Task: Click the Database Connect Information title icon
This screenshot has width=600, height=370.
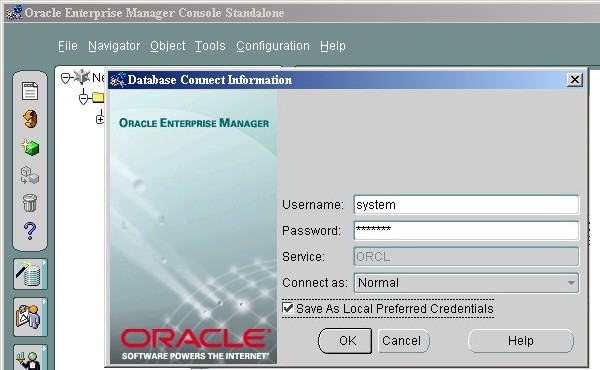Action: click(117, 80)
